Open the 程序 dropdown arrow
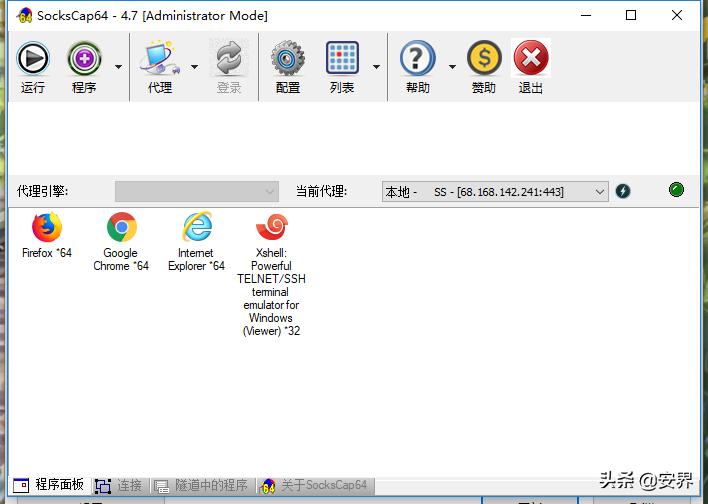Image resolution: width=708 pixels, height=504 pixels. 118,67
